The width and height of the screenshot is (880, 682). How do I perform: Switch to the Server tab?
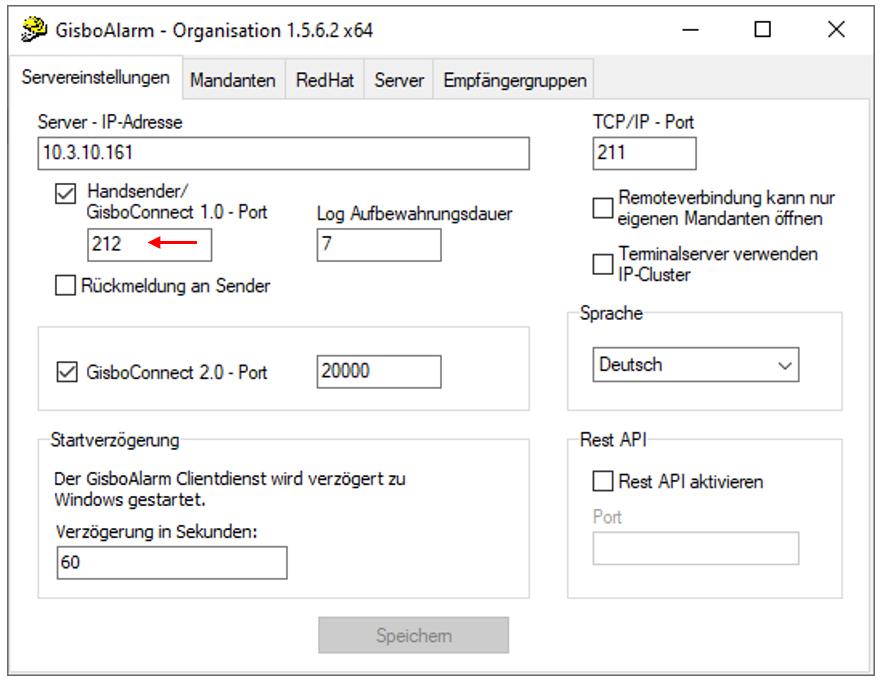399,80
